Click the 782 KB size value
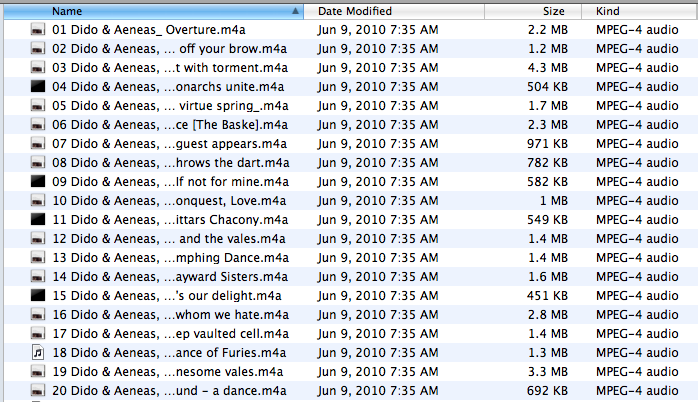The image size is (698, 402). coord(547,162)
